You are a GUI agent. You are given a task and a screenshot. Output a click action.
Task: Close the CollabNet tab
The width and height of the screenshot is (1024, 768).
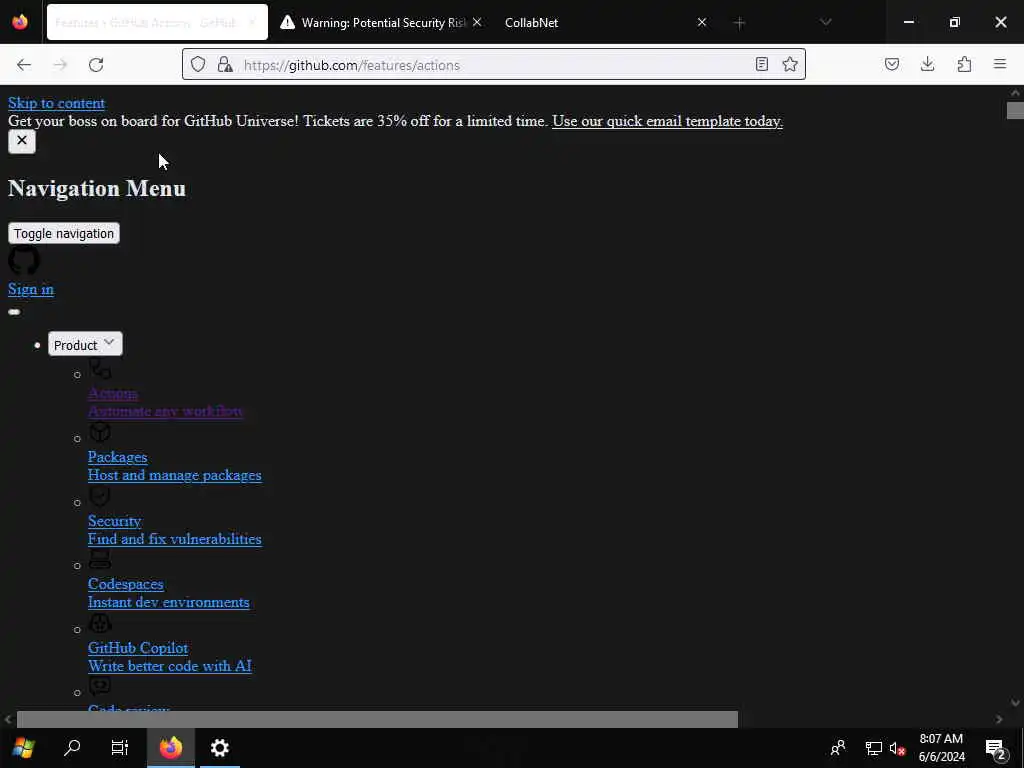coord(701,22)
